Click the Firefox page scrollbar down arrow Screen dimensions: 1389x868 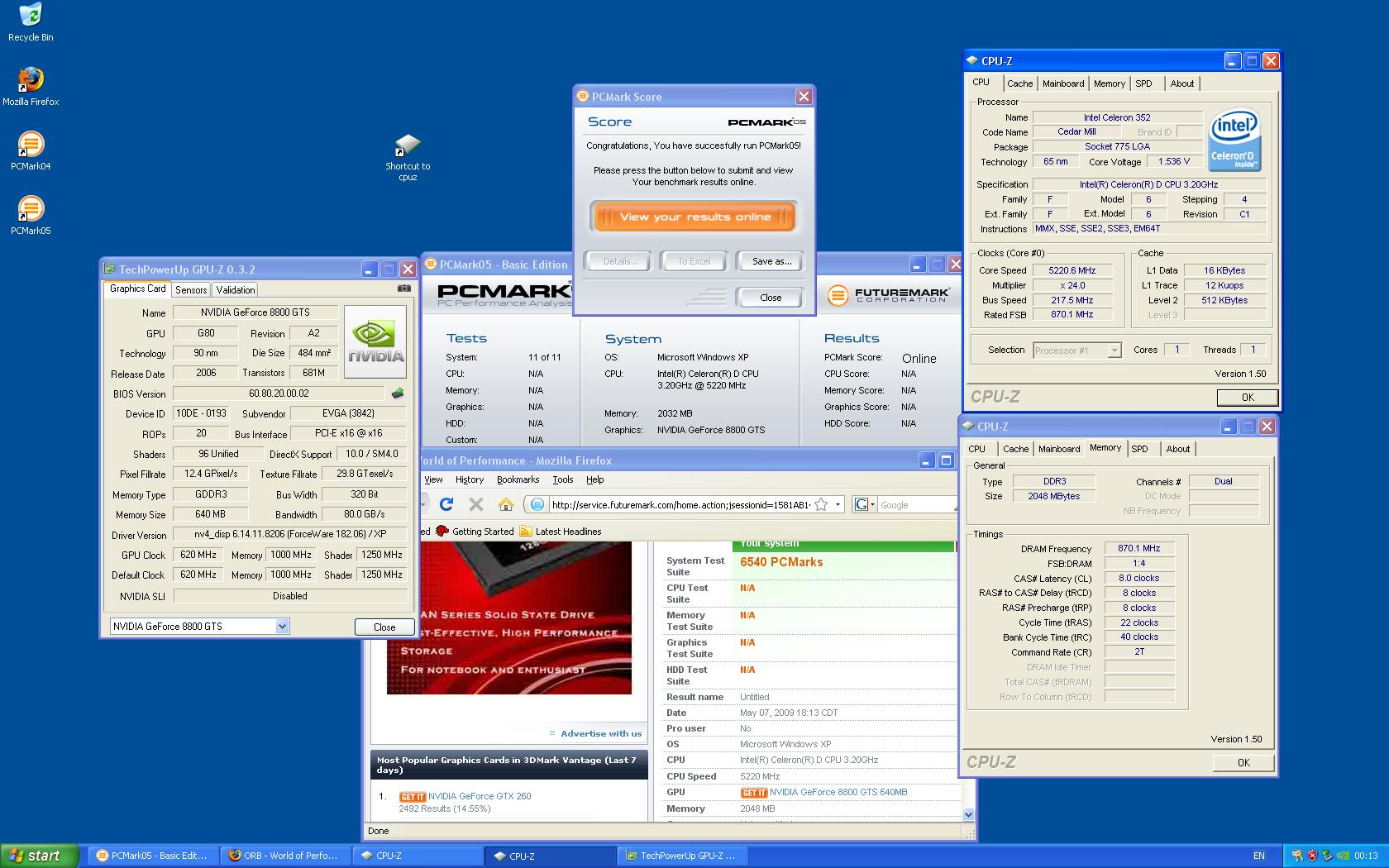[968, 814]
